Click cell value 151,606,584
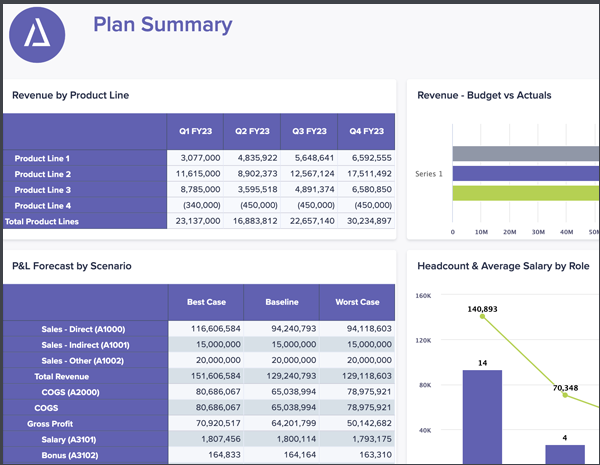The image size is (600, 465). 216,376
